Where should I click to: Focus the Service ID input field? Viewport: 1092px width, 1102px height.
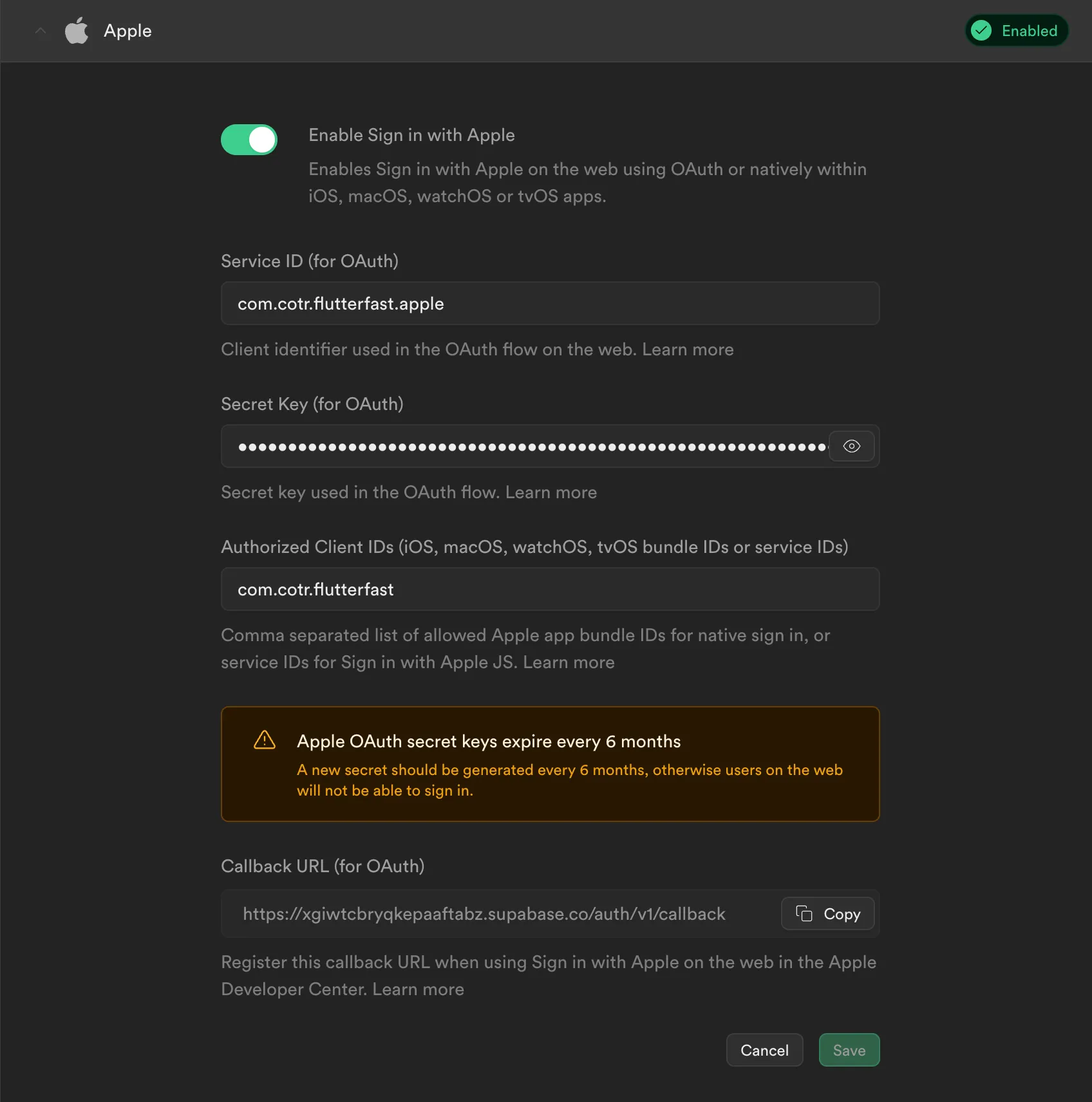pyautogui.click(x=550, y=303)
